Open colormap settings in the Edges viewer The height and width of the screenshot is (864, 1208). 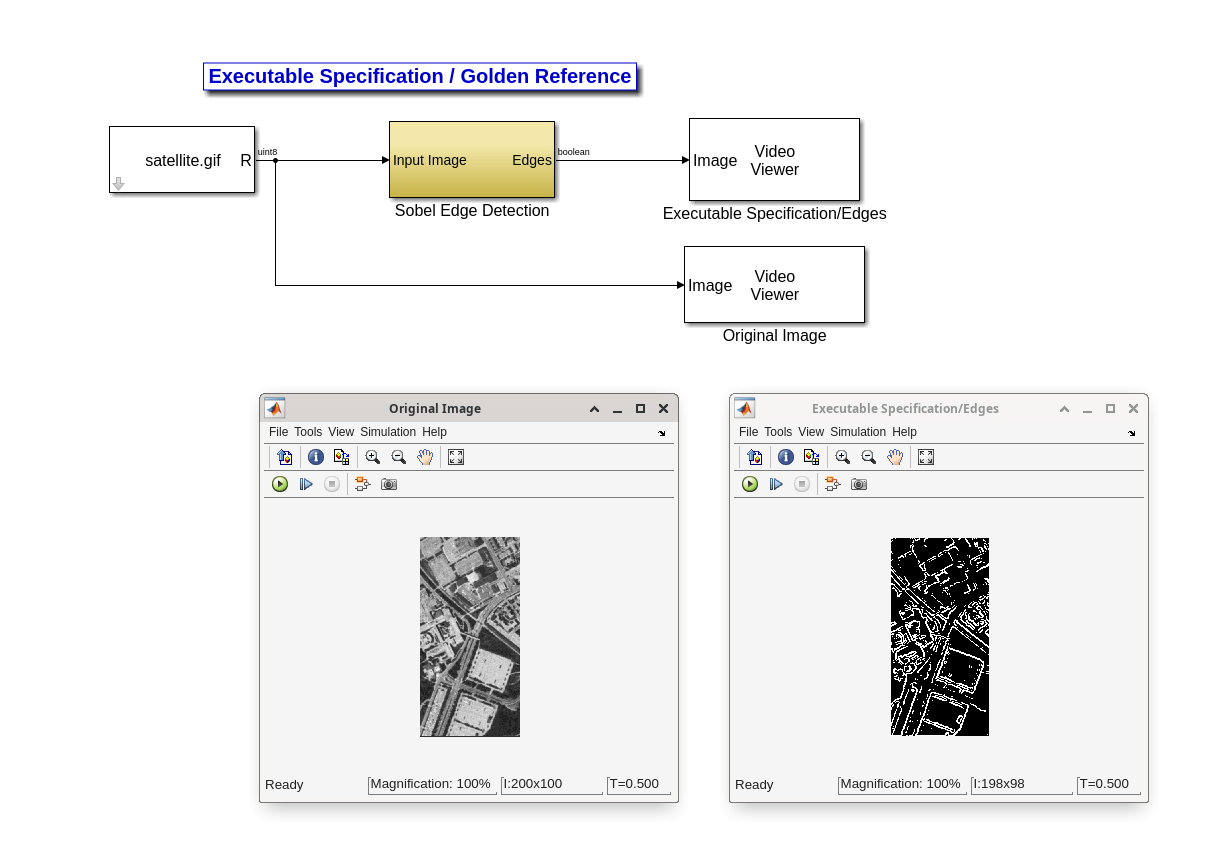(811, 457)
